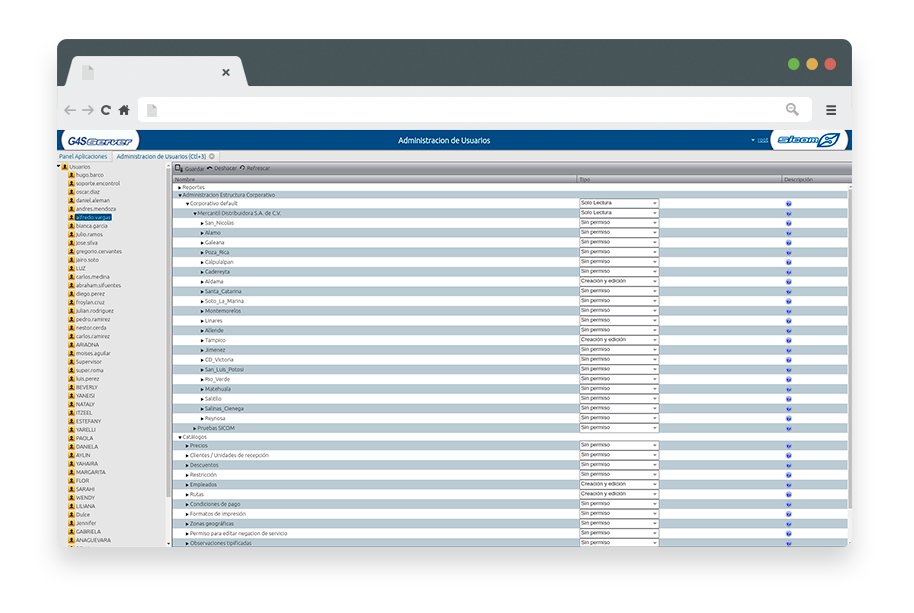The height and width of the screenshot is (613, 914).
Task: Undo changes with Deshacer
Action: [x=222, y=168]
